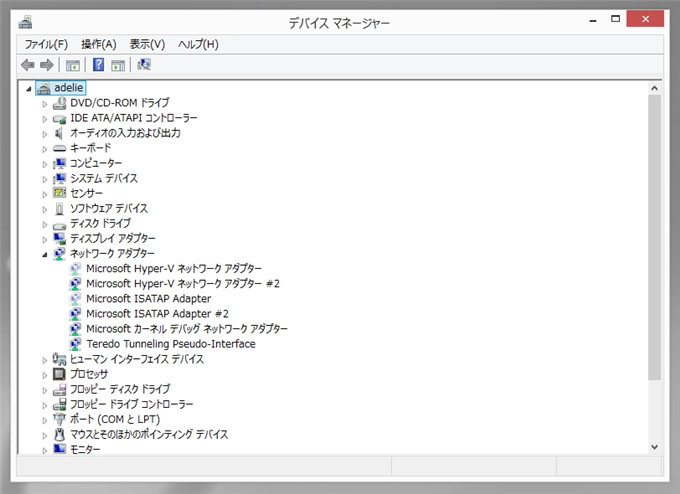Select Microsoft Hyper-V ネットワーク アダプター #2
The width and height of the screenshot is (680, 494).
(183, 284)
